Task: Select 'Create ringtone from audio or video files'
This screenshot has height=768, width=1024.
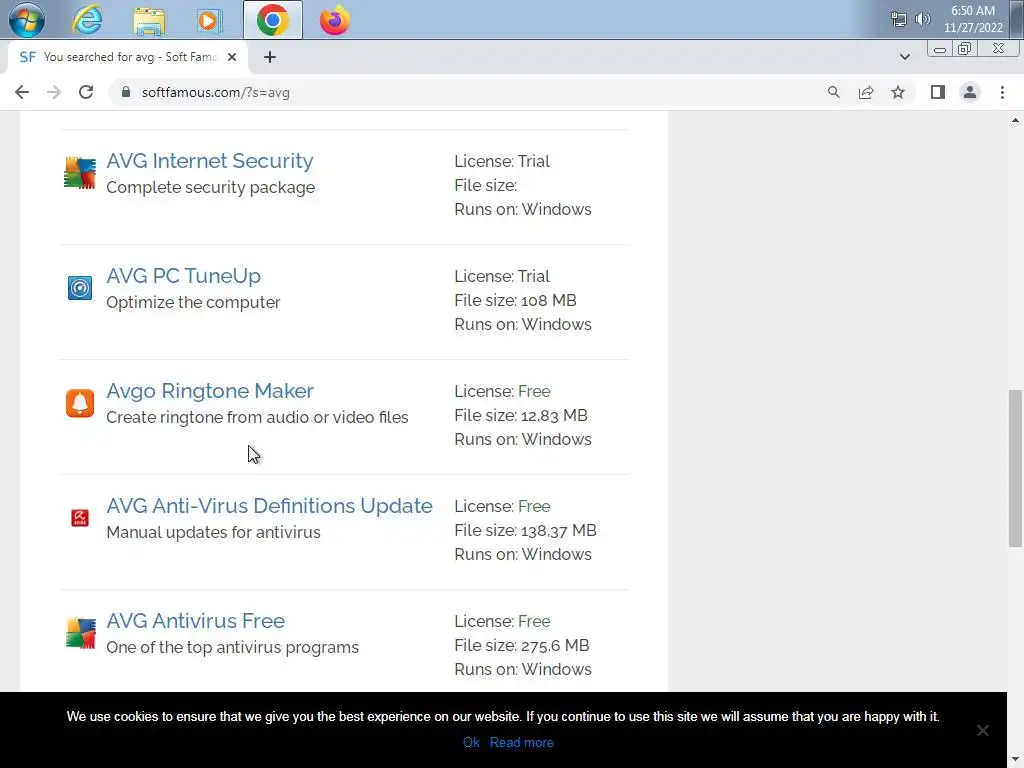Action: tap(257, 417)
